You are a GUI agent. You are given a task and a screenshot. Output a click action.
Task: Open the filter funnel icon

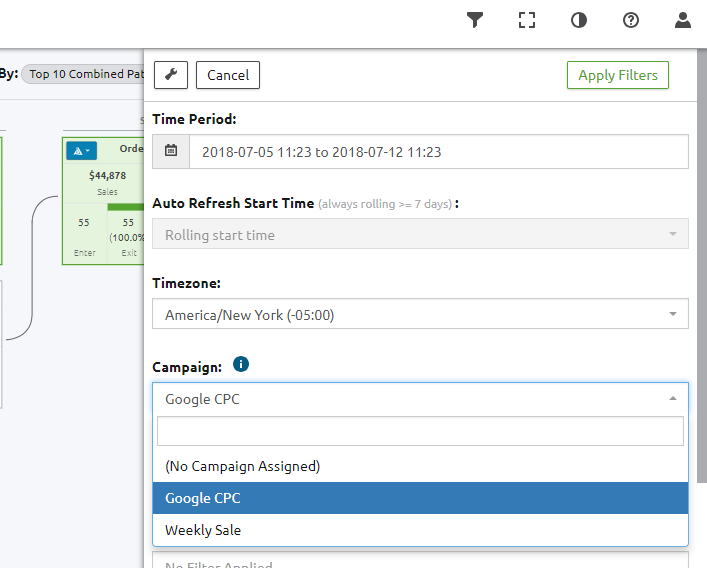point(475,20)
